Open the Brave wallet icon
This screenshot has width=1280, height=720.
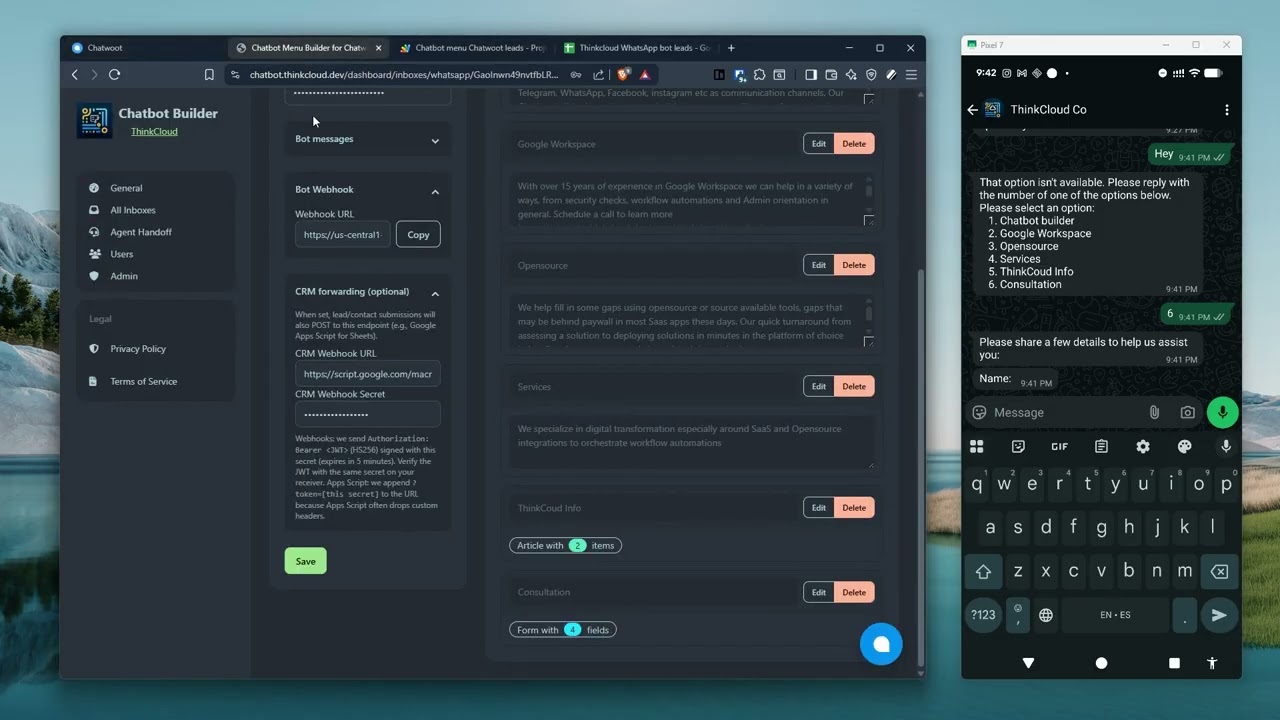[831, 75]
